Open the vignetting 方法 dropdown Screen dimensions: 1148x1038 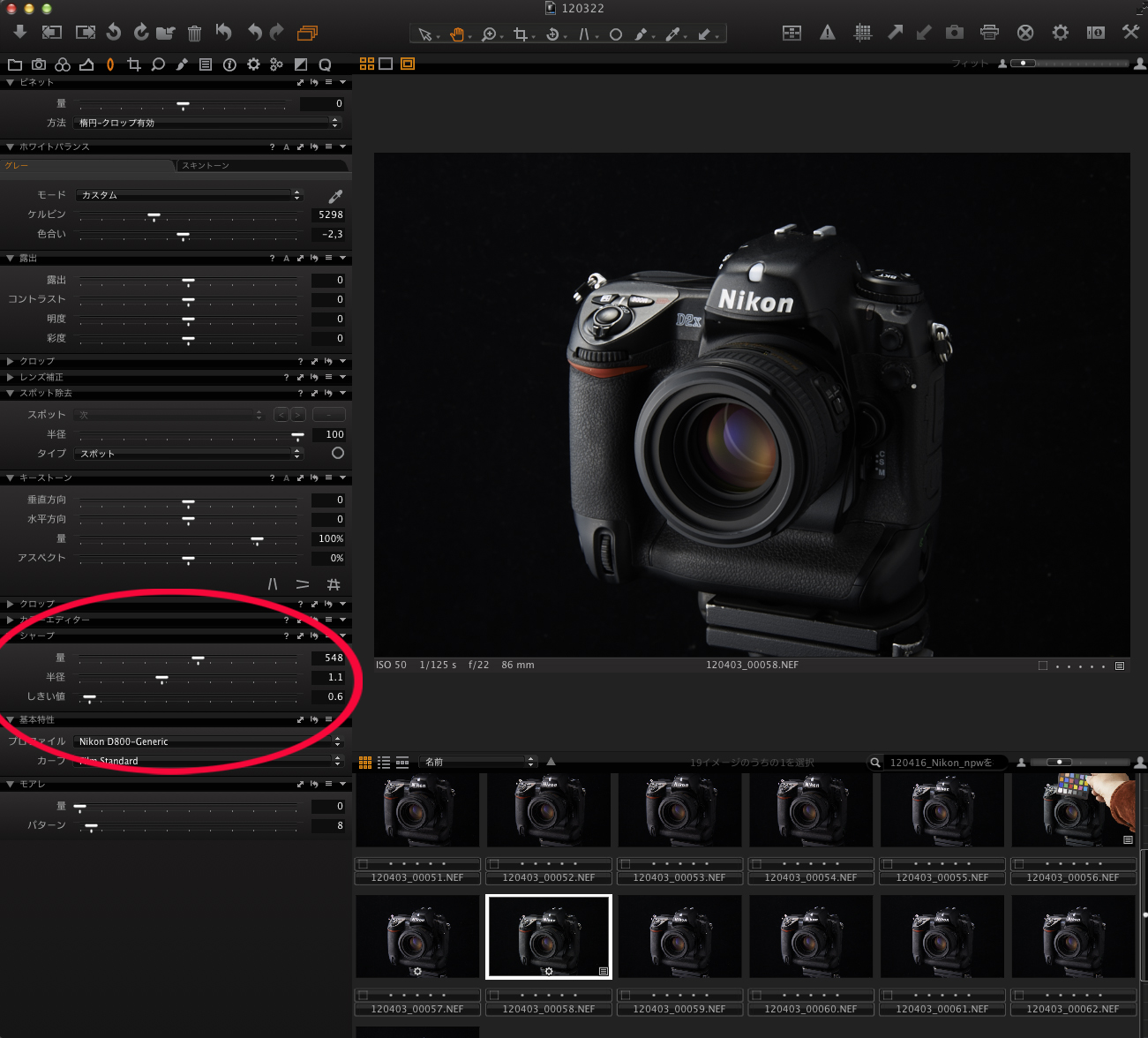[x=208, y=123]
